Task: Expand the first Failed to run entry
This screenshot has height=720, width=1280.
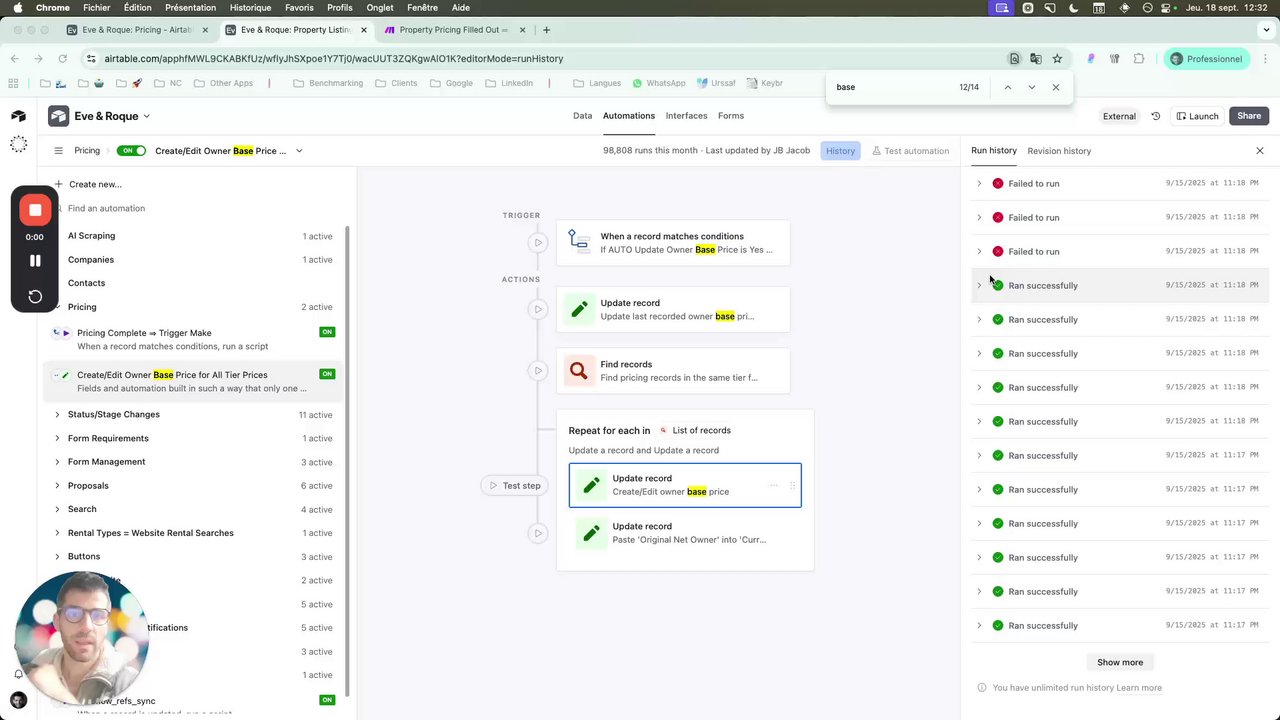Action: pyautogui.click(x=979, y=184)
